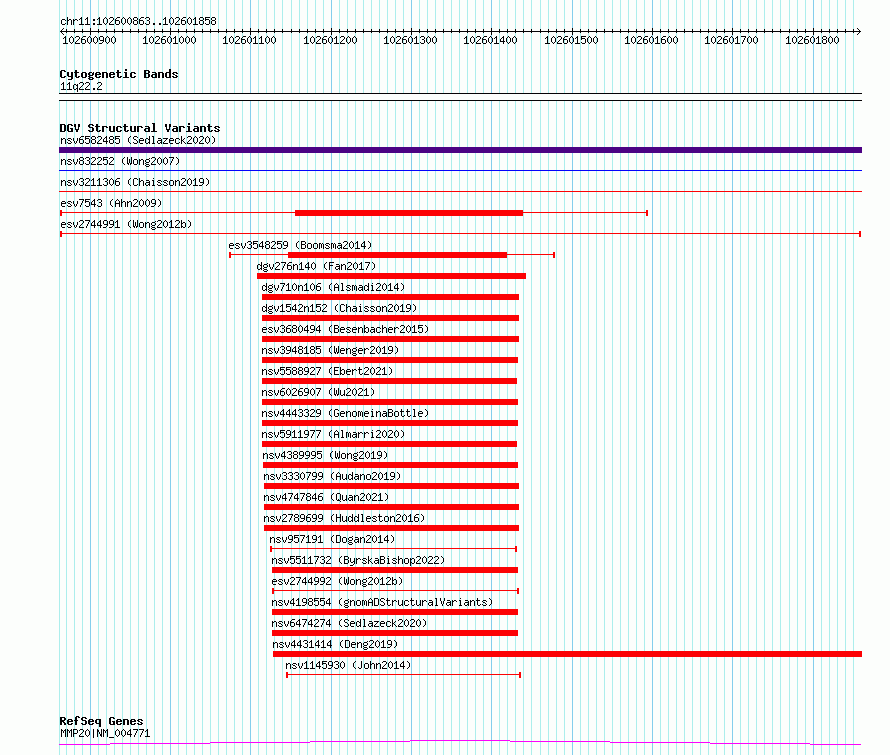The width and height of the screenshot is (890, 755).
Task: Click dgv276n140 (Fan2017) variant label
Action: coord(316,266)
